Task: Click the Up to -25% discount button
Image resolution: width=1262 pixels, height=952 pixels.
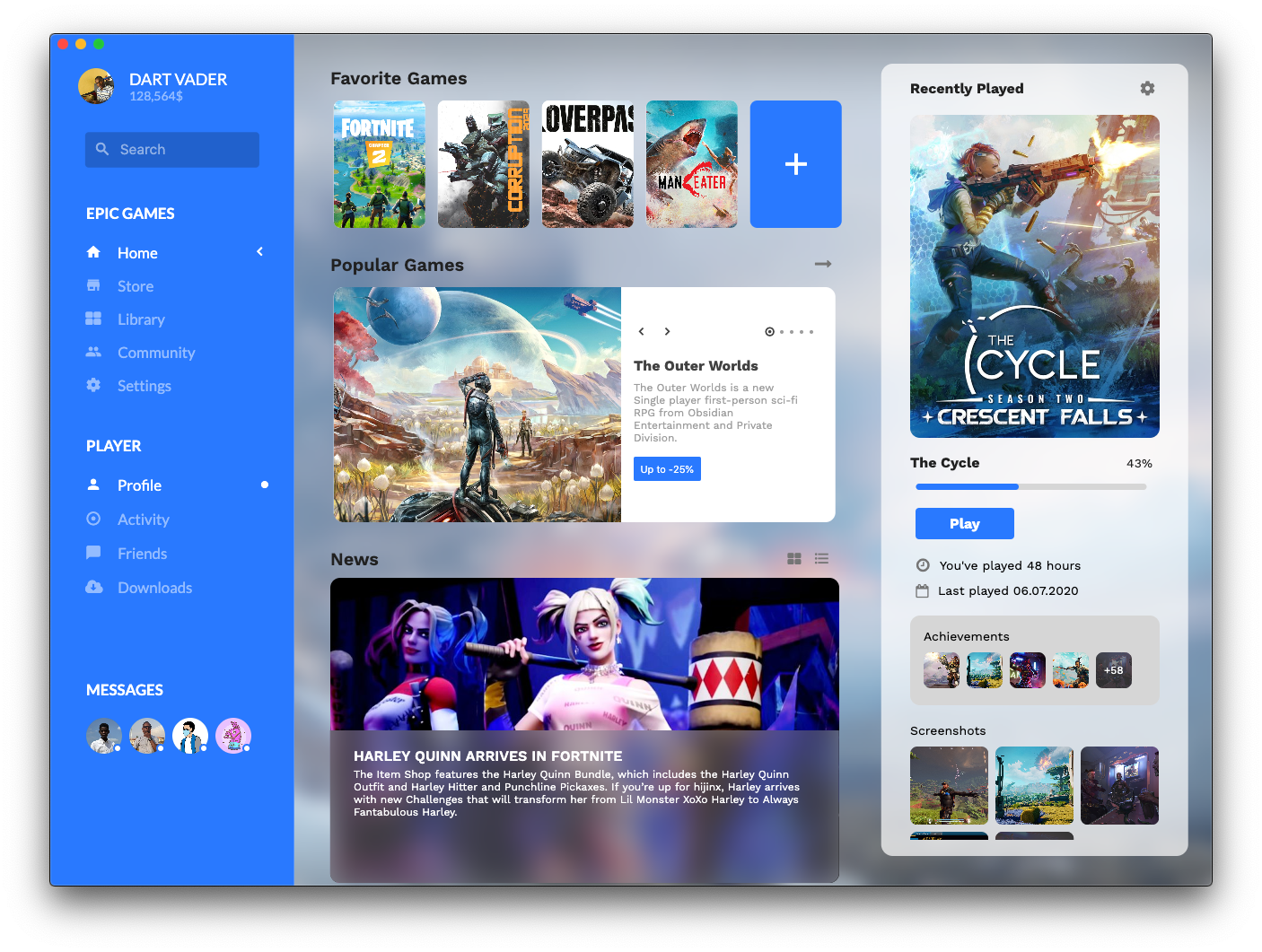Action: pyautogui.click(x=667, y=469)
